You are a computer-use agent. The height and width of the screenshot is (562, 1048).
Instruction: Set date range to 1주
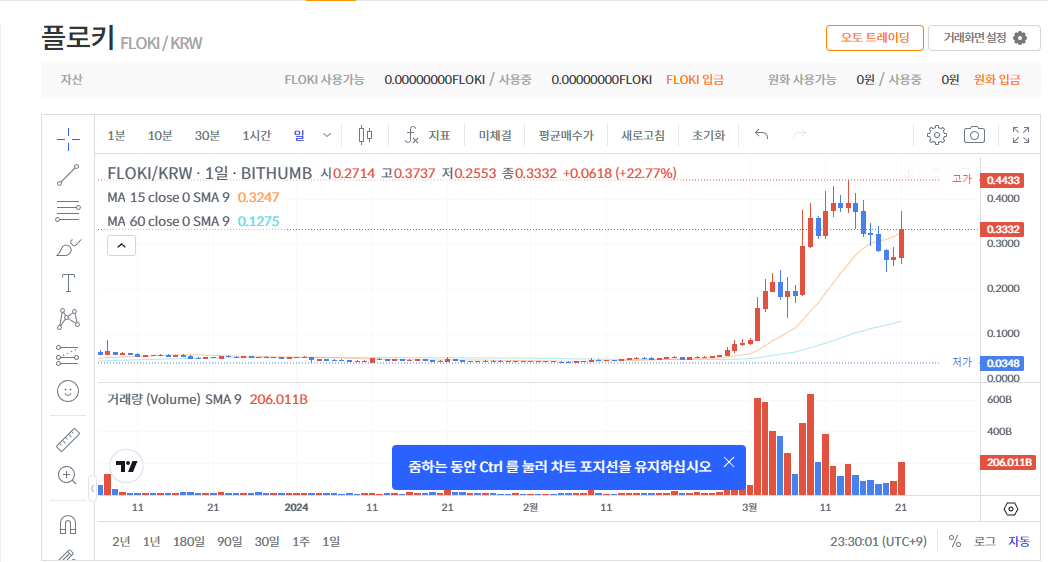301,541
